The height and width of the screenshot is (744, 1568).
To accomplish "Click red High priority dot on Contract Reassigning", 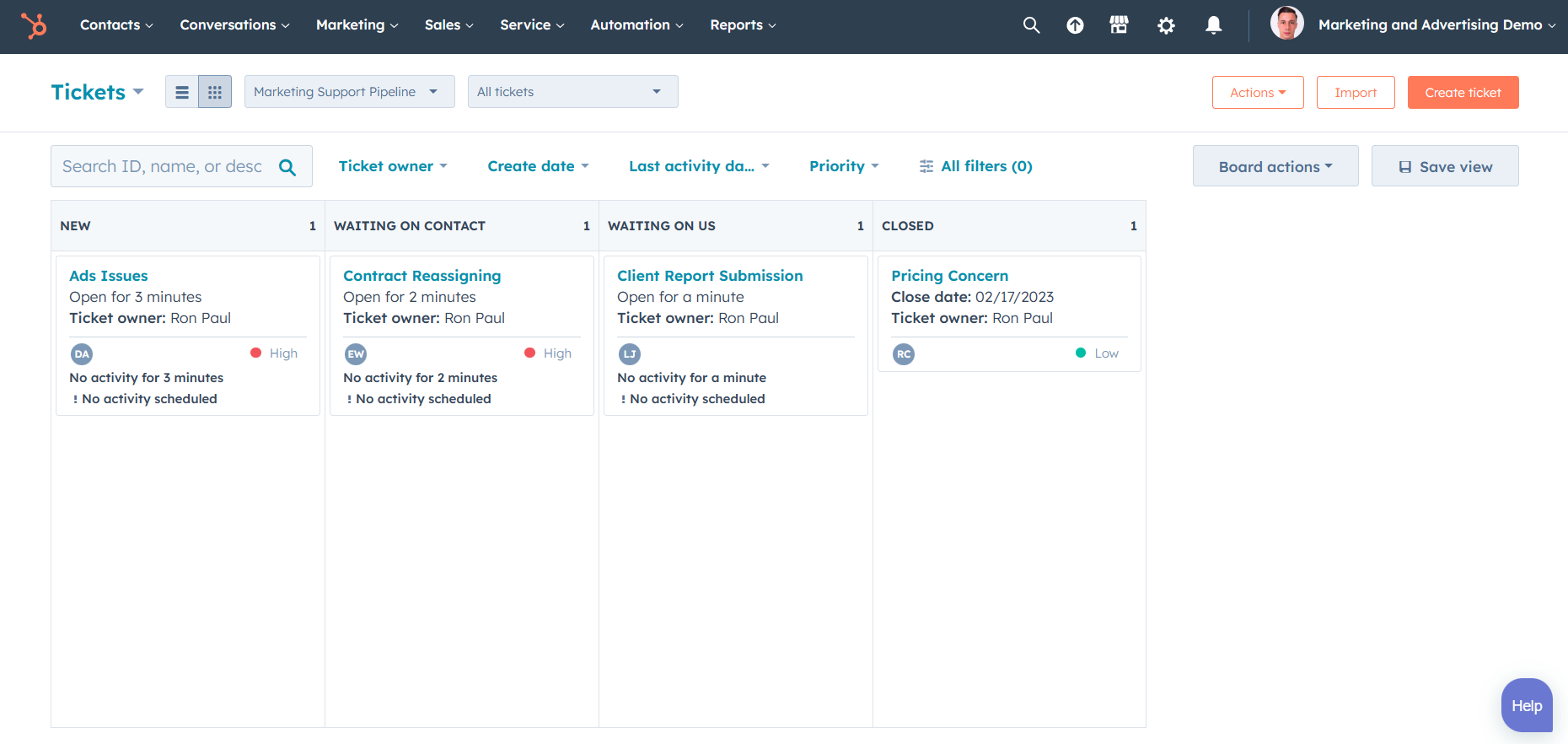I will pyautogui.click(x=529, y=353).
